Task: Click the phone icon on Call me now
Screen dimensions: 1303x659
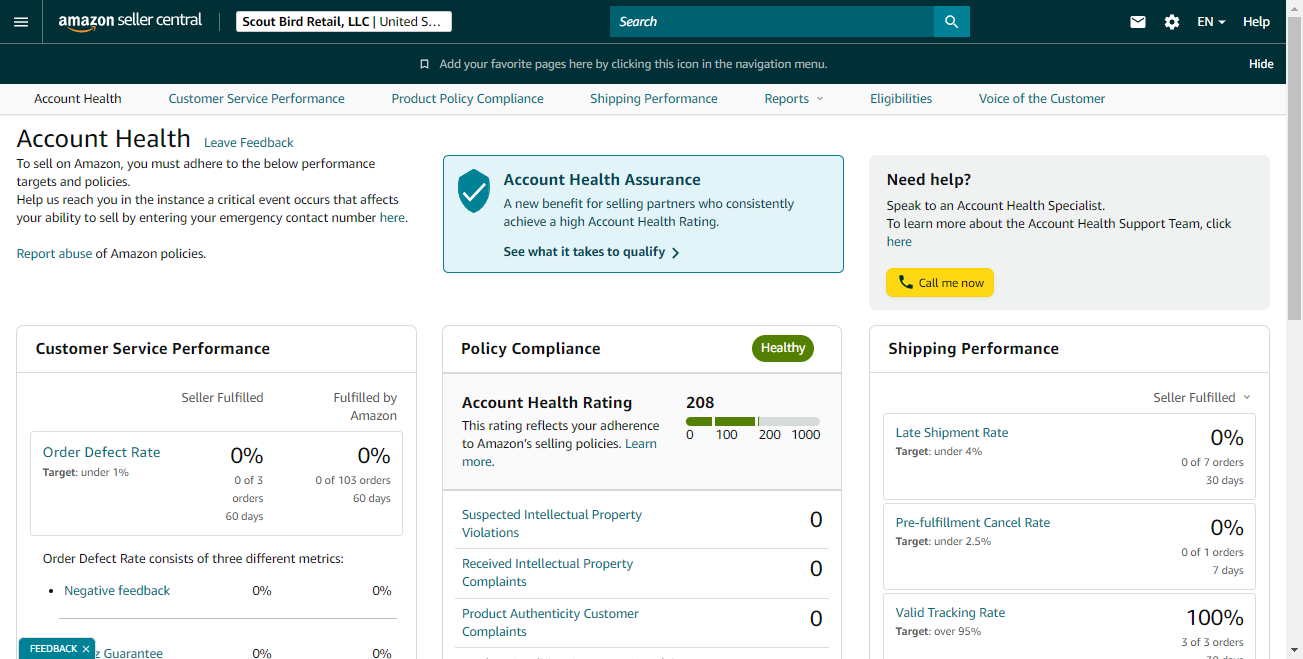Action: pyautogui.click(x=906, y=282)
